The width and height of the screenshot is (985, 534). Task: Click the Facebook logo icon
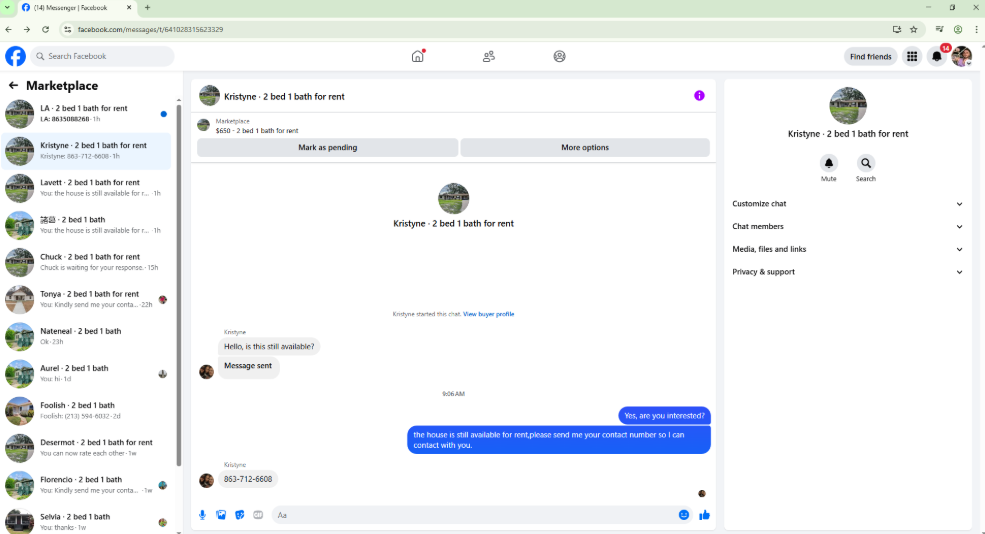[16, 56]
